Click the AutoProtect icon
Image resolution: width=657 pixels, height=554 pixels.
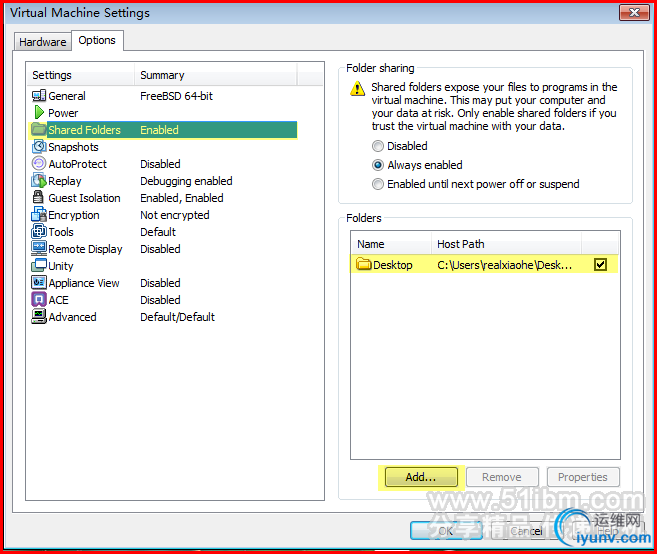pos(39,163)
